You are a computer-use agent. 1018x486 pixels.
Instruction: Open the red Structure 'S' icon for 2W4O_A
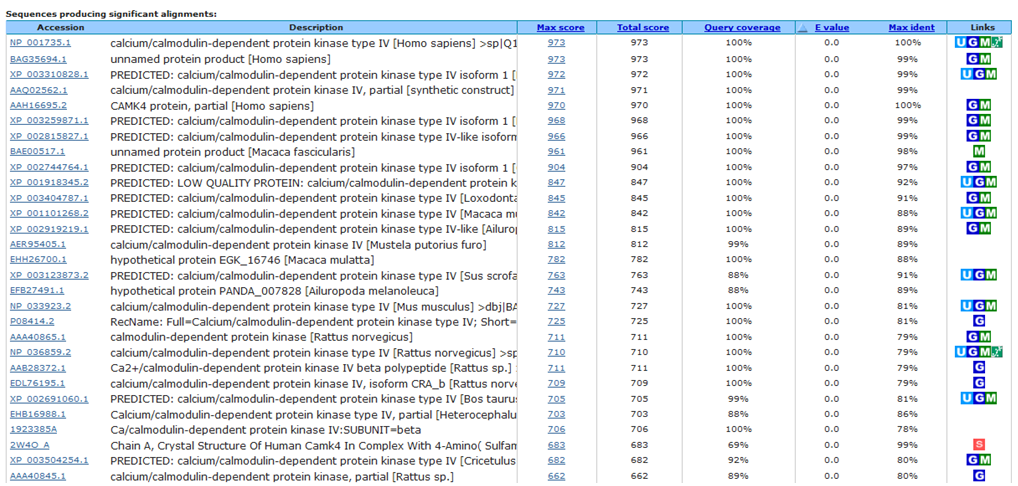pos(979,445)
